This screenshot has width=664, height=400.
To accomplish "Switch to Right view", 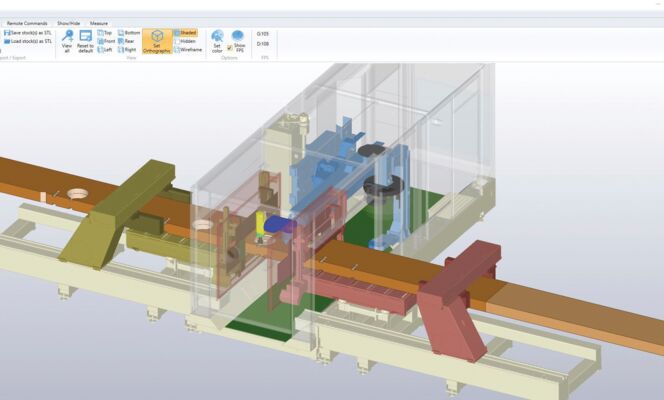I will (x=128, y=49).
